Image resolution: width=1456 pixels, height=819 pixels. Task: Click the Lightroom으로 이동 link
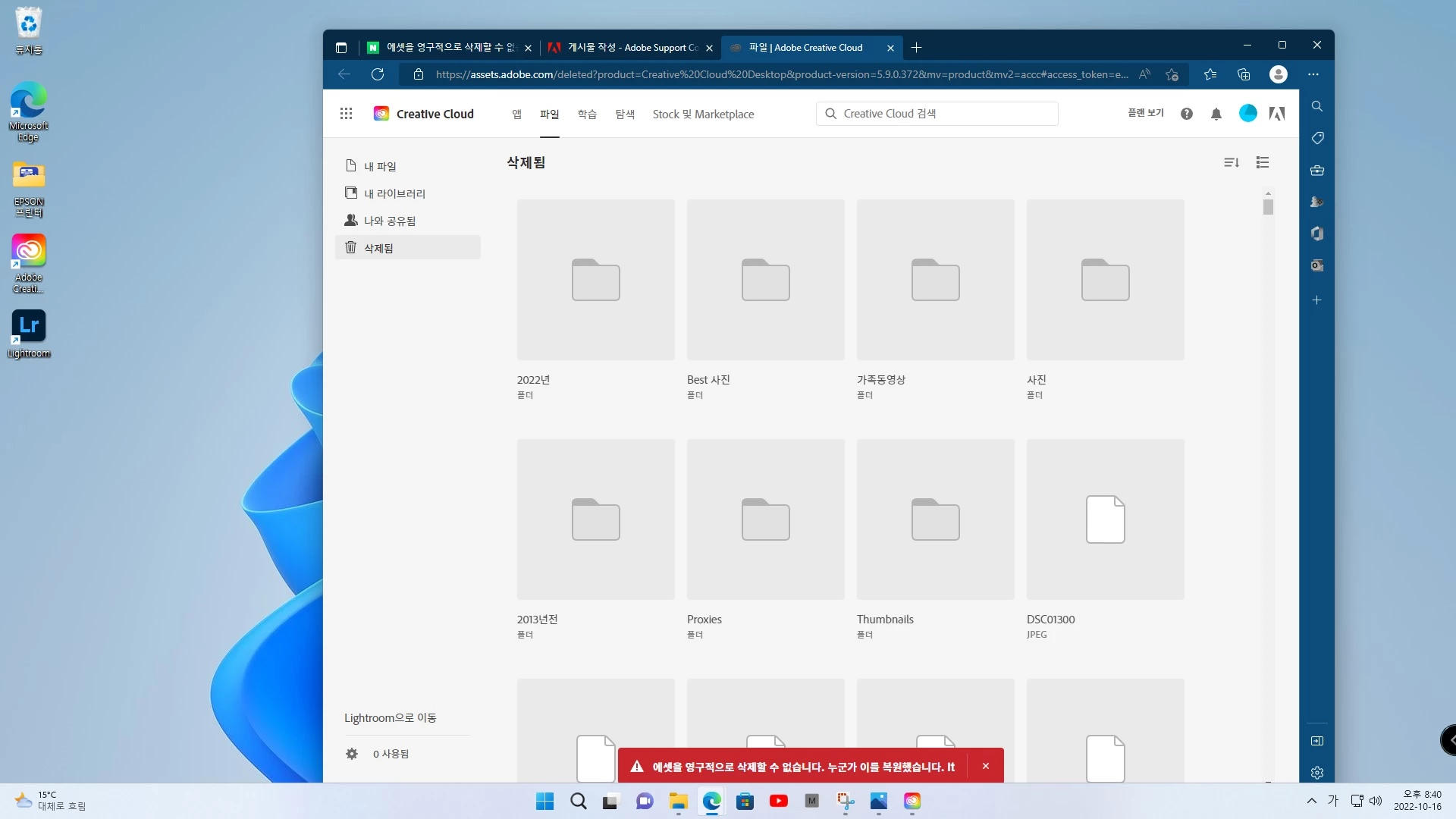pyautogui.click(x=390, y=717)
